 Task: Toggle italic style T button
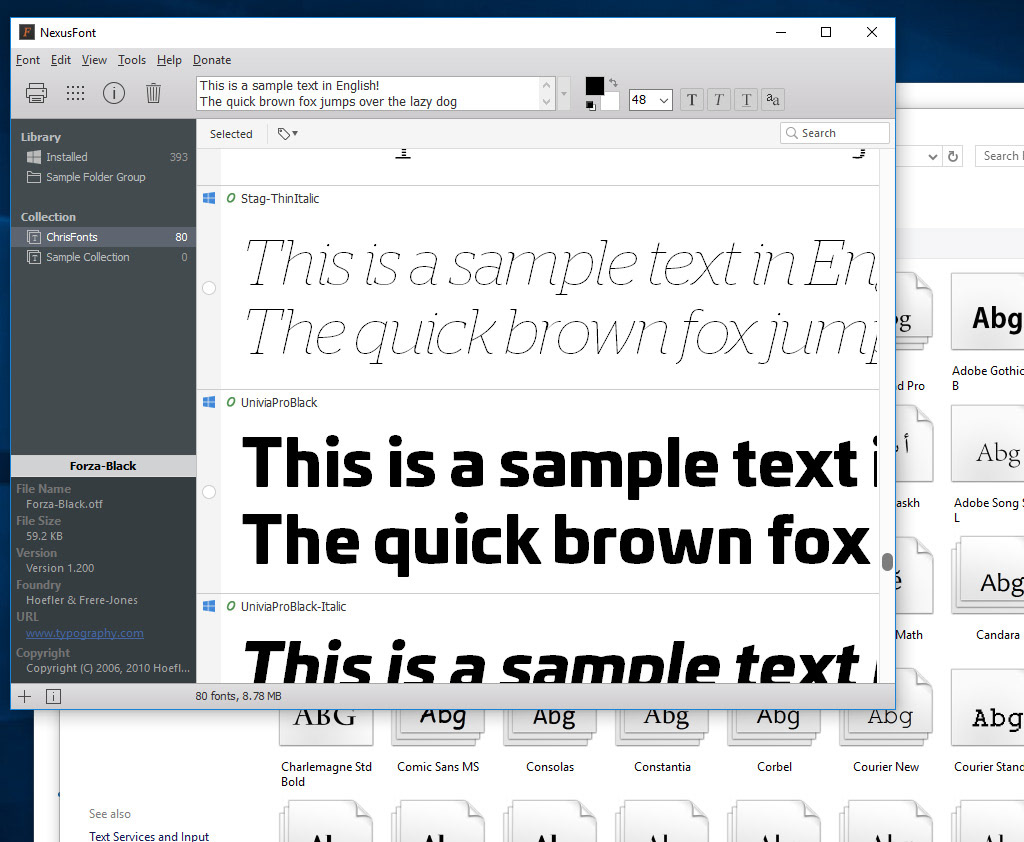(x=719, y=100)
